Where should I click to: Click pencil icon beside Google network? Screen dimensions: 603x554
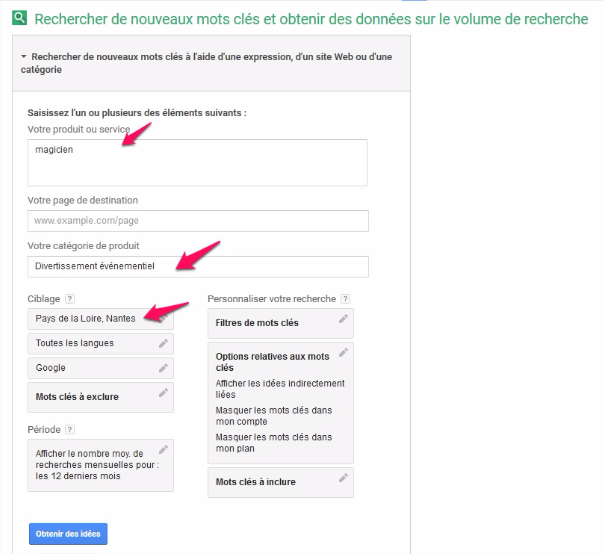tap(163, 368)
